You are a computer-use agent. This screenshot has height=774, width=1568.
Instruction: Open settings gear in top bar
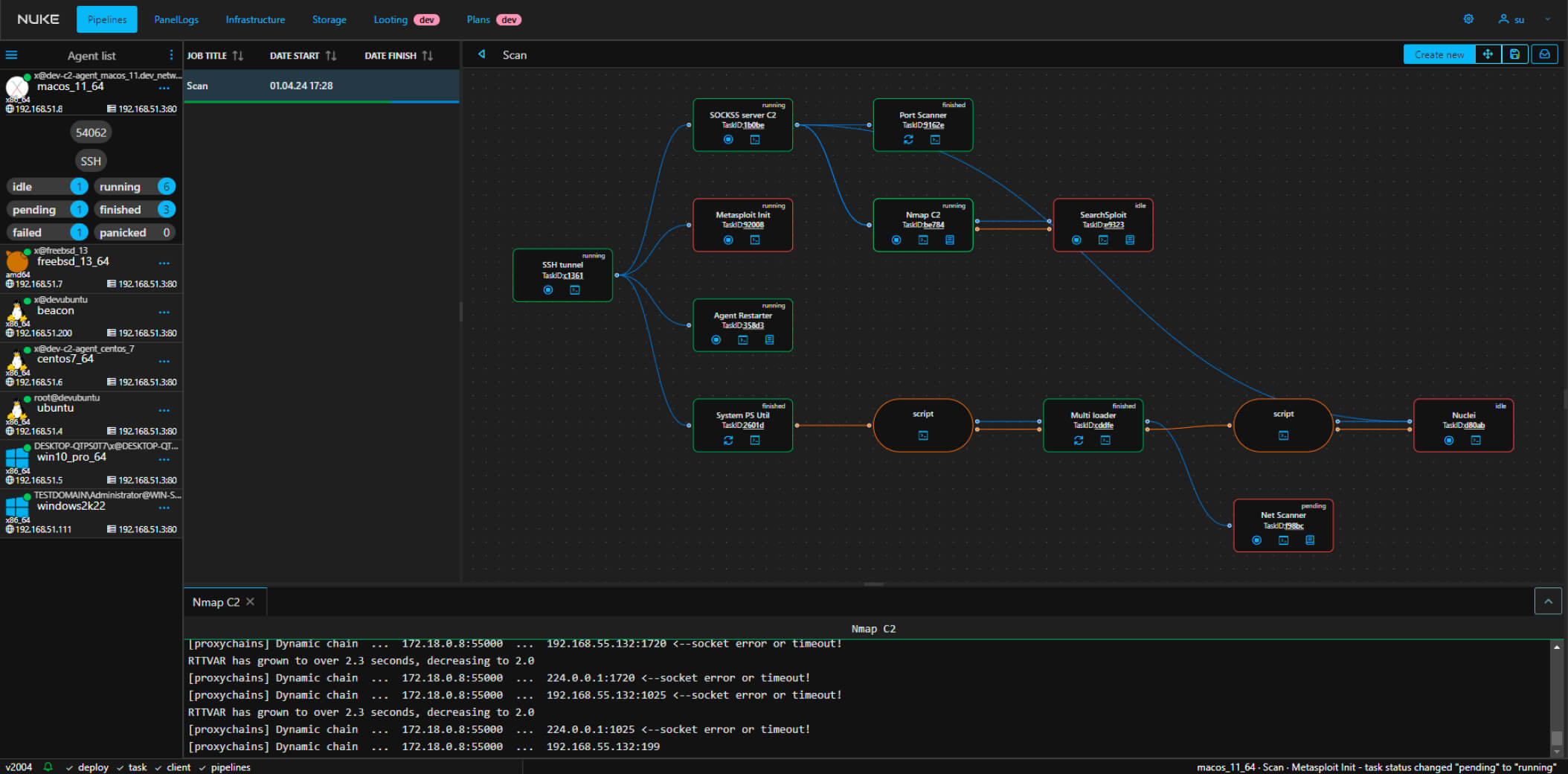tap(1468, 19)
